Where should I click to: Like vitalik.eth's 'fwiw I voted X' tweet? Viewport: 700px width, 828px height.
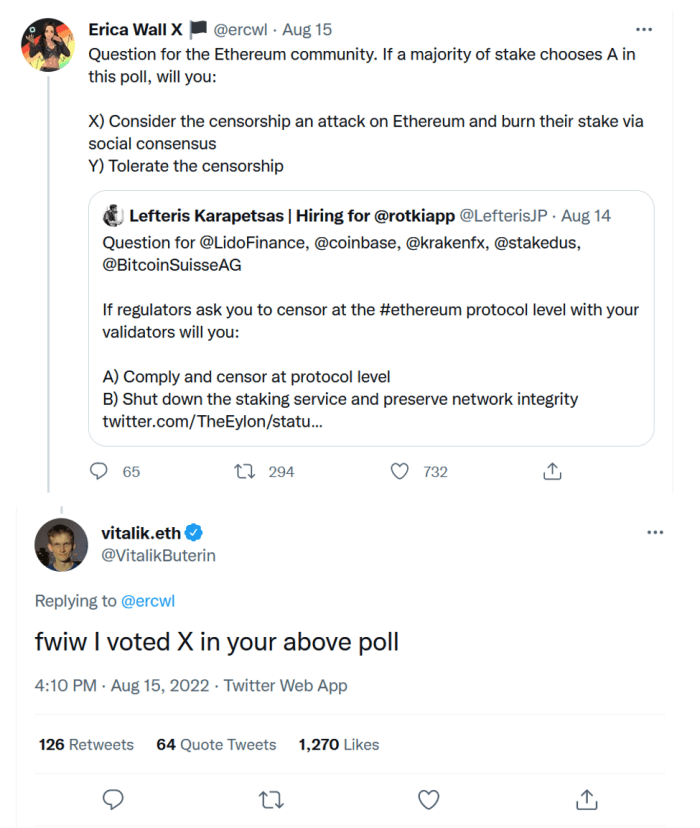428,799
